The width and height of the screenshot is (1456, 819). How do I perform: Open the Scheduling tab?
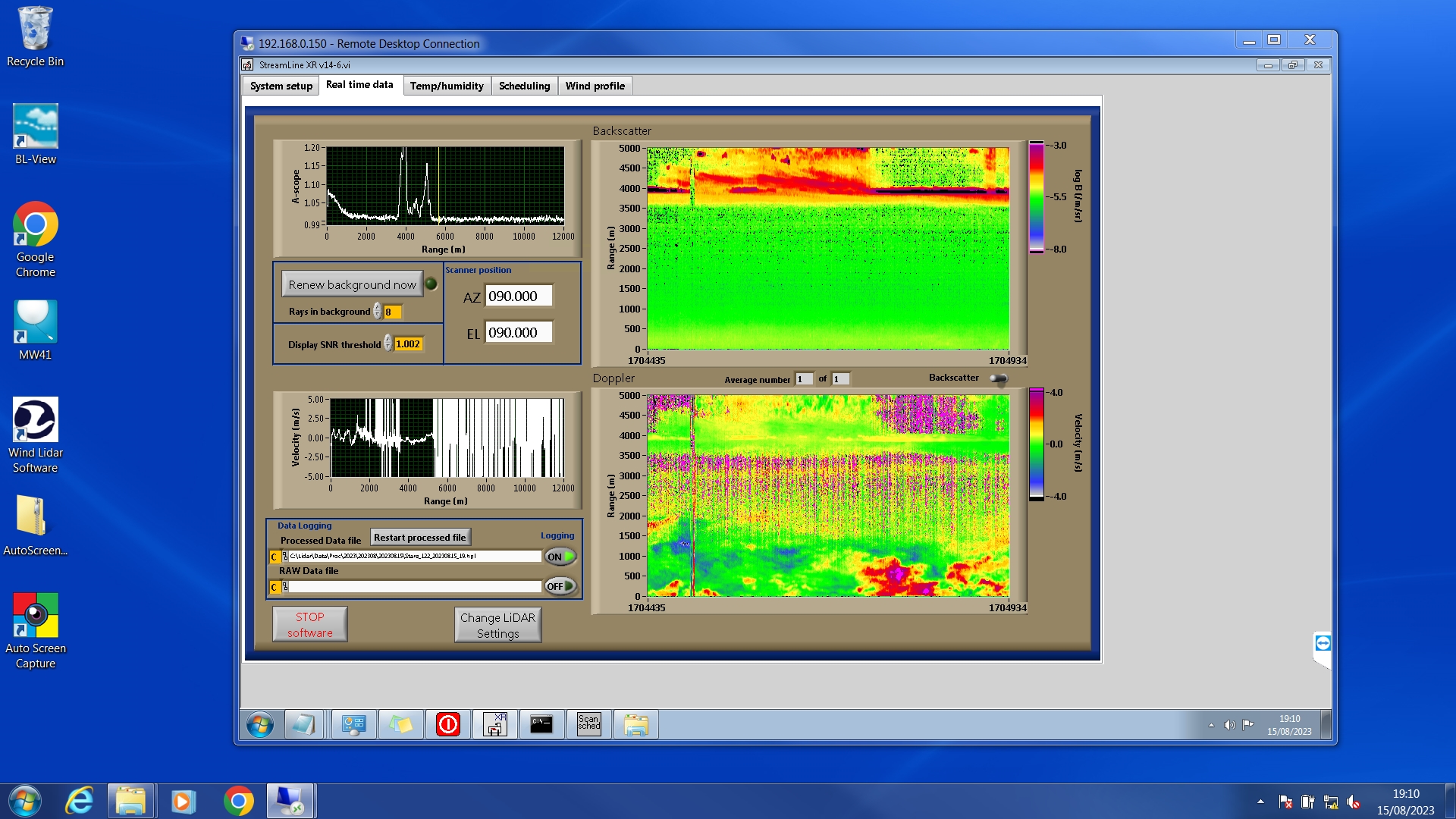click(524, 86)
